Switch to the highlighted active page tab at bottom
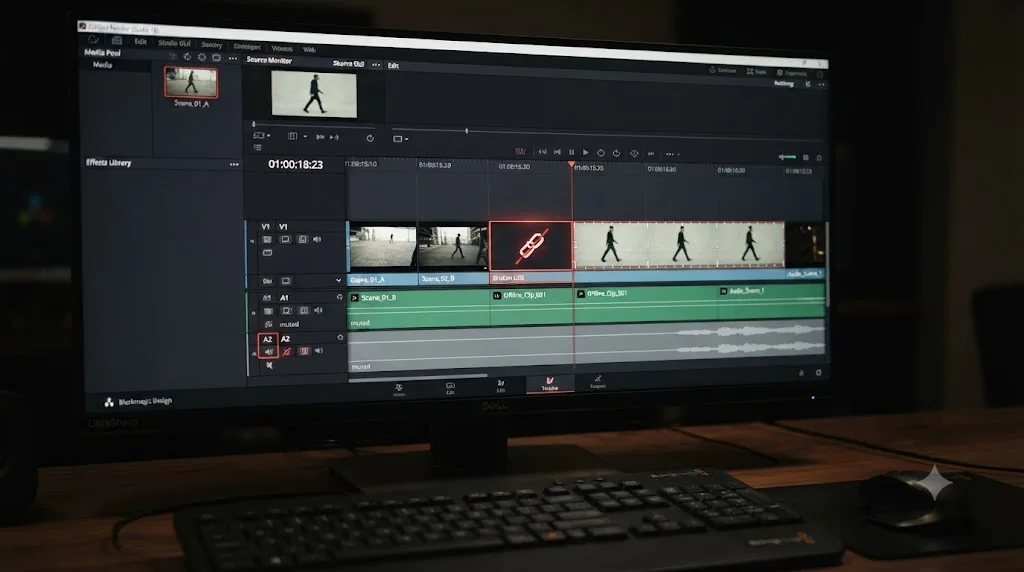The image size is (1024, 572). point(550,384)
